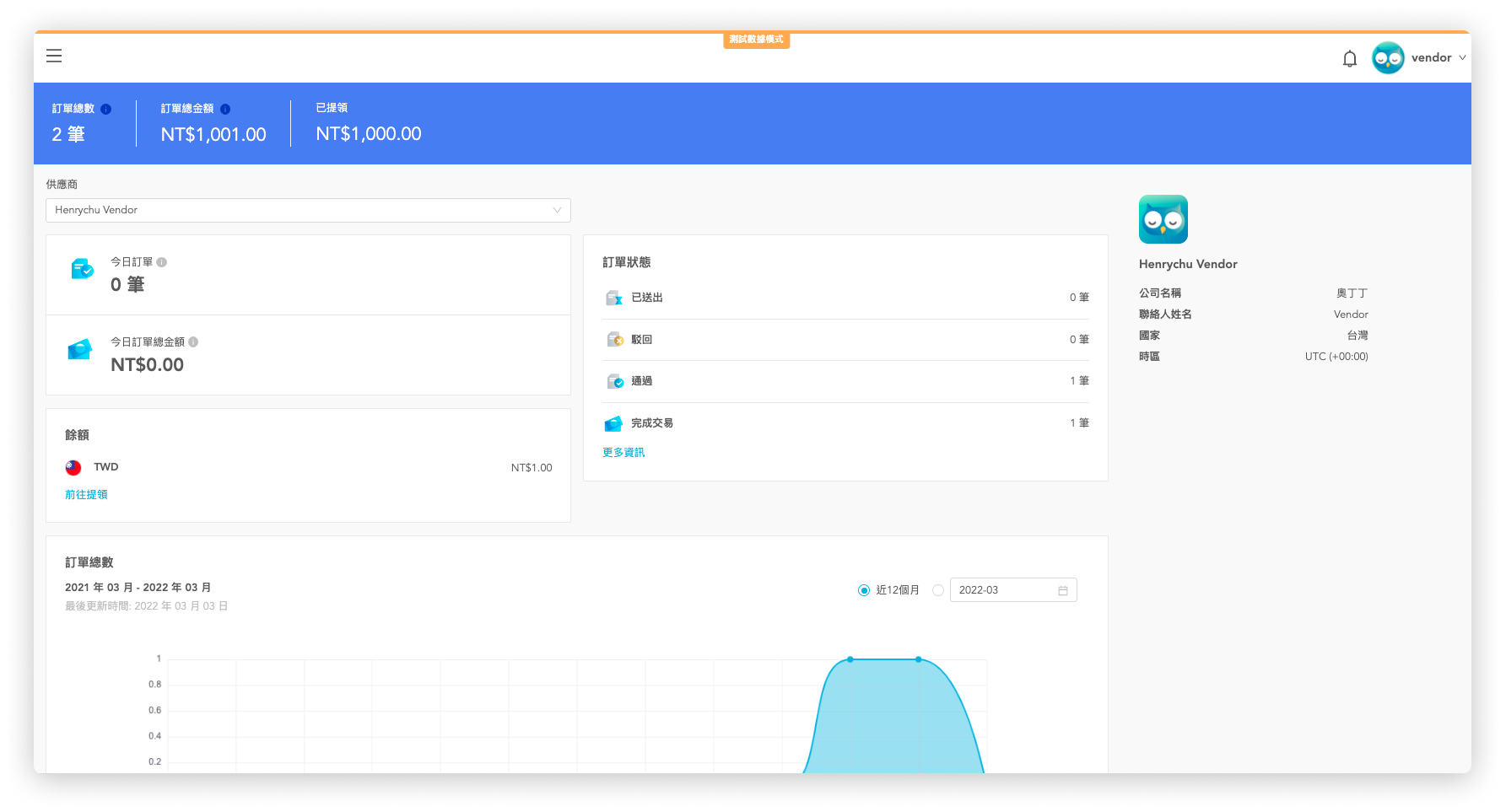This screenshot has width=1506, height=812.
Task: Click the NT$1,001.00 total amount value
Action: [x=213, y=135]
